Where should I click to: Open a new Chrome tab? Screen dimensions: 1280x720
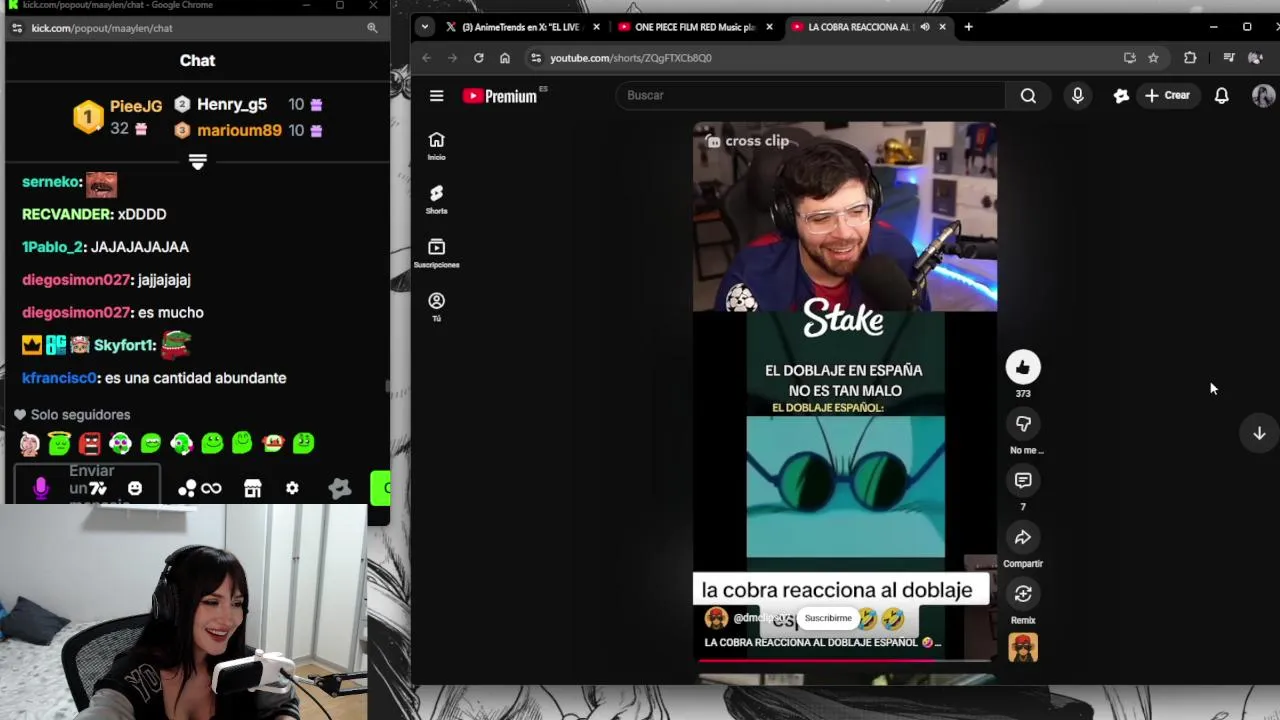[x=968, y=27]
